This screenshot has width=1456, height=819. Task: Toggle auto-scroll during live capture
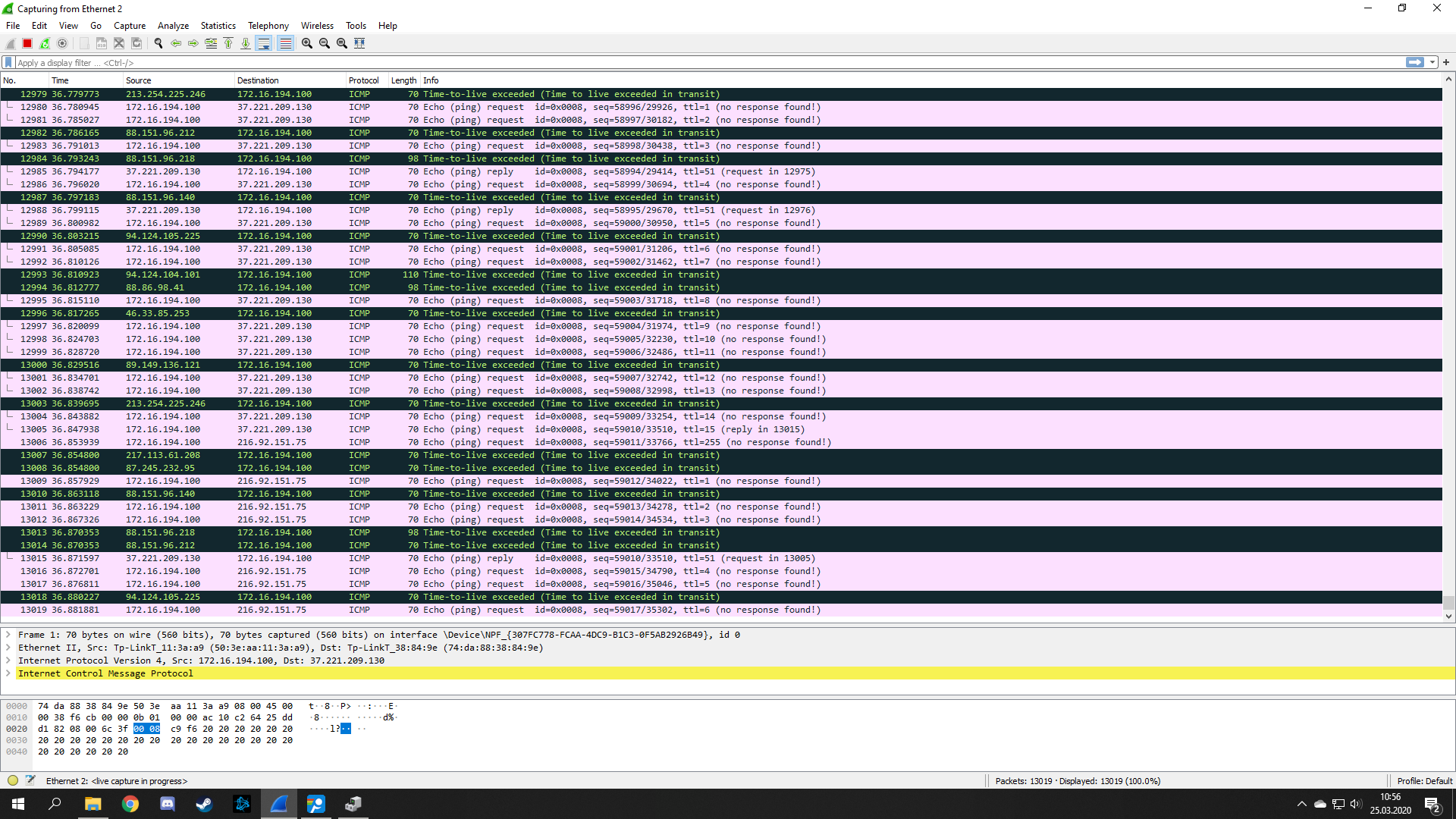(263, 43)
